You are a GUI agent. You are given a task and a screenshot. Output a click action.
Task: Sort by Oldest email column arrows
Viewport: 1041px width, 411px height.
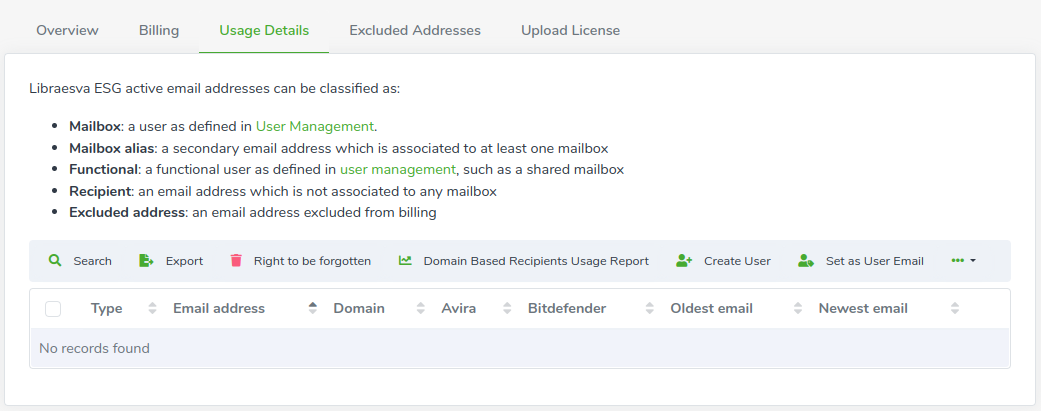tap(797, 308)
